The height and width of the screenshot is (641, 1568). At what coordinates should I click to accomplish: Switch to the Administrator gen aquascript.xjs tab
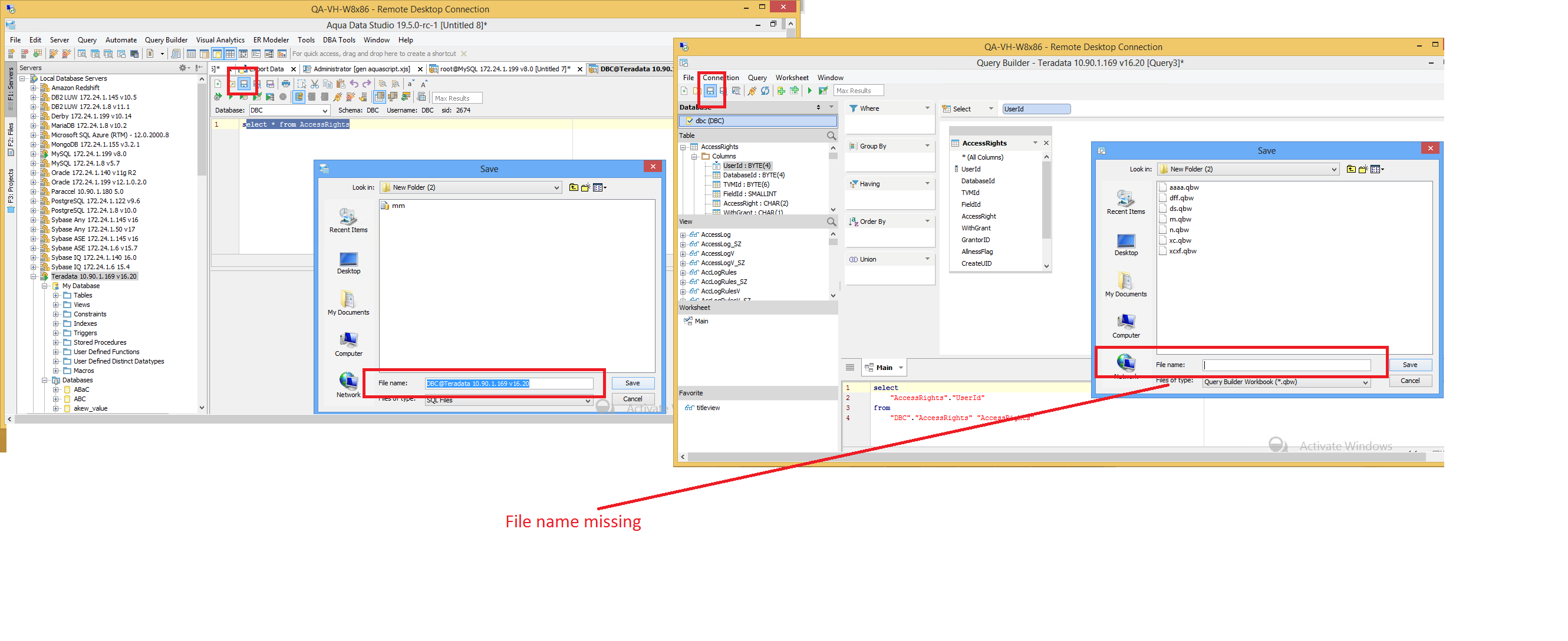[x=361, y=69]
